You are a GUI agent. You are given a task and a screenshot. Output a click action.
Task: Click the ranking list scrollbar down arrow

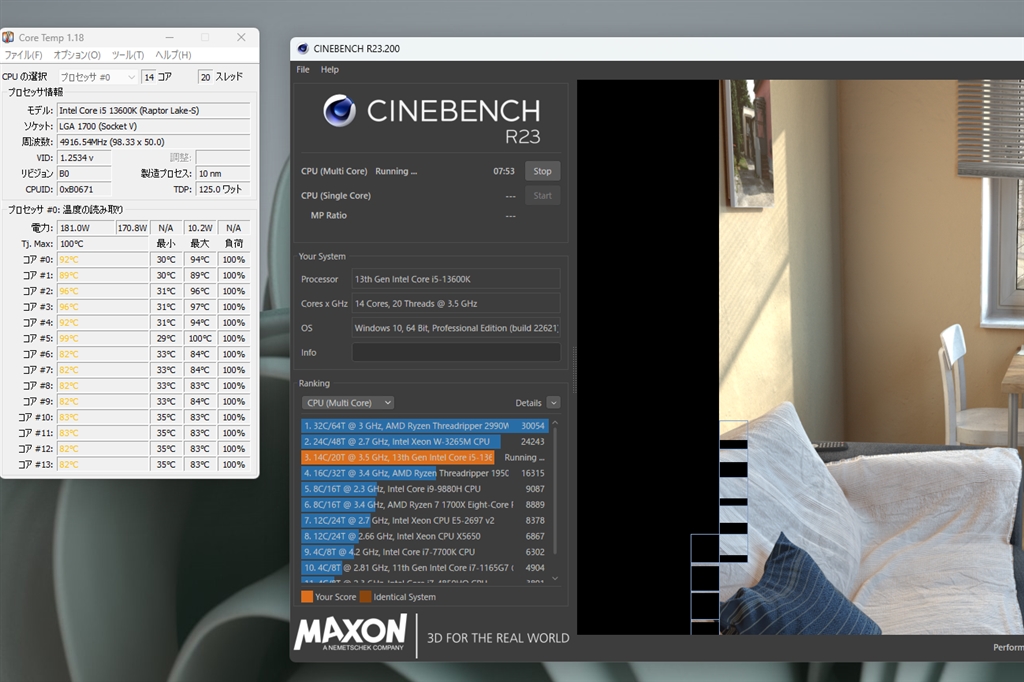[x=555, y=578]
